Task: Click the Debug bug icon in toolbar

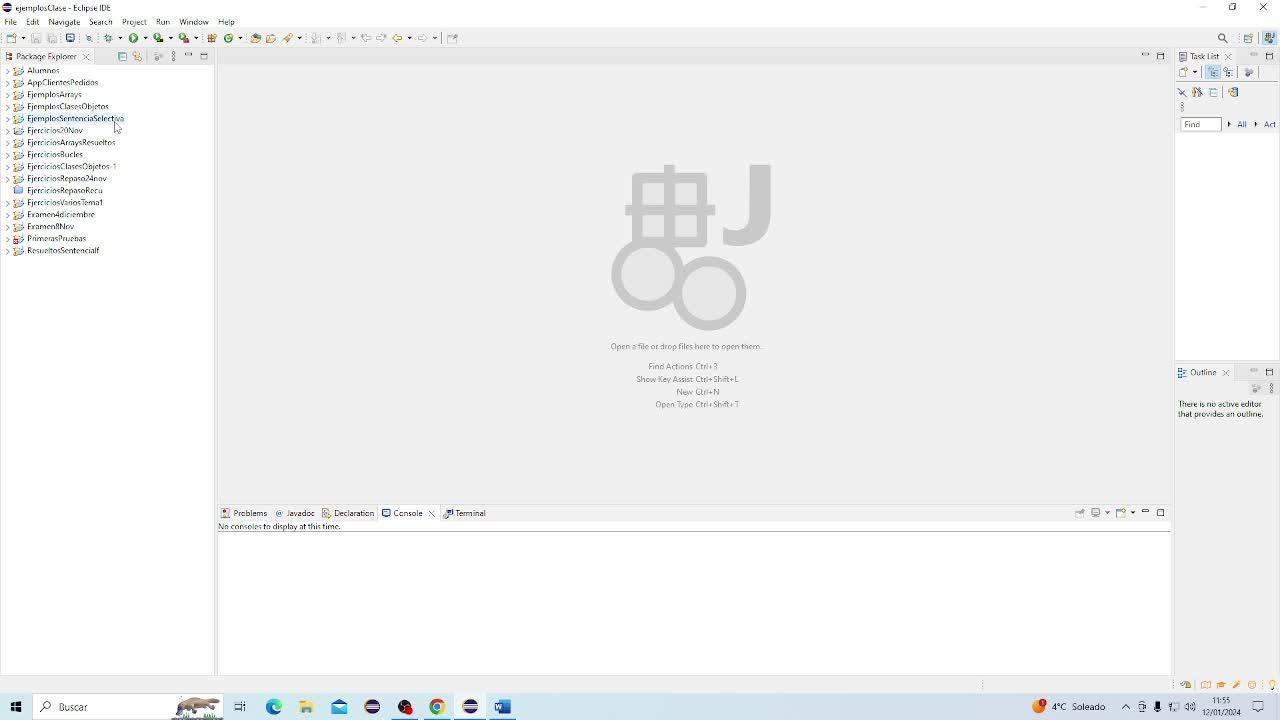Action: 107,38
